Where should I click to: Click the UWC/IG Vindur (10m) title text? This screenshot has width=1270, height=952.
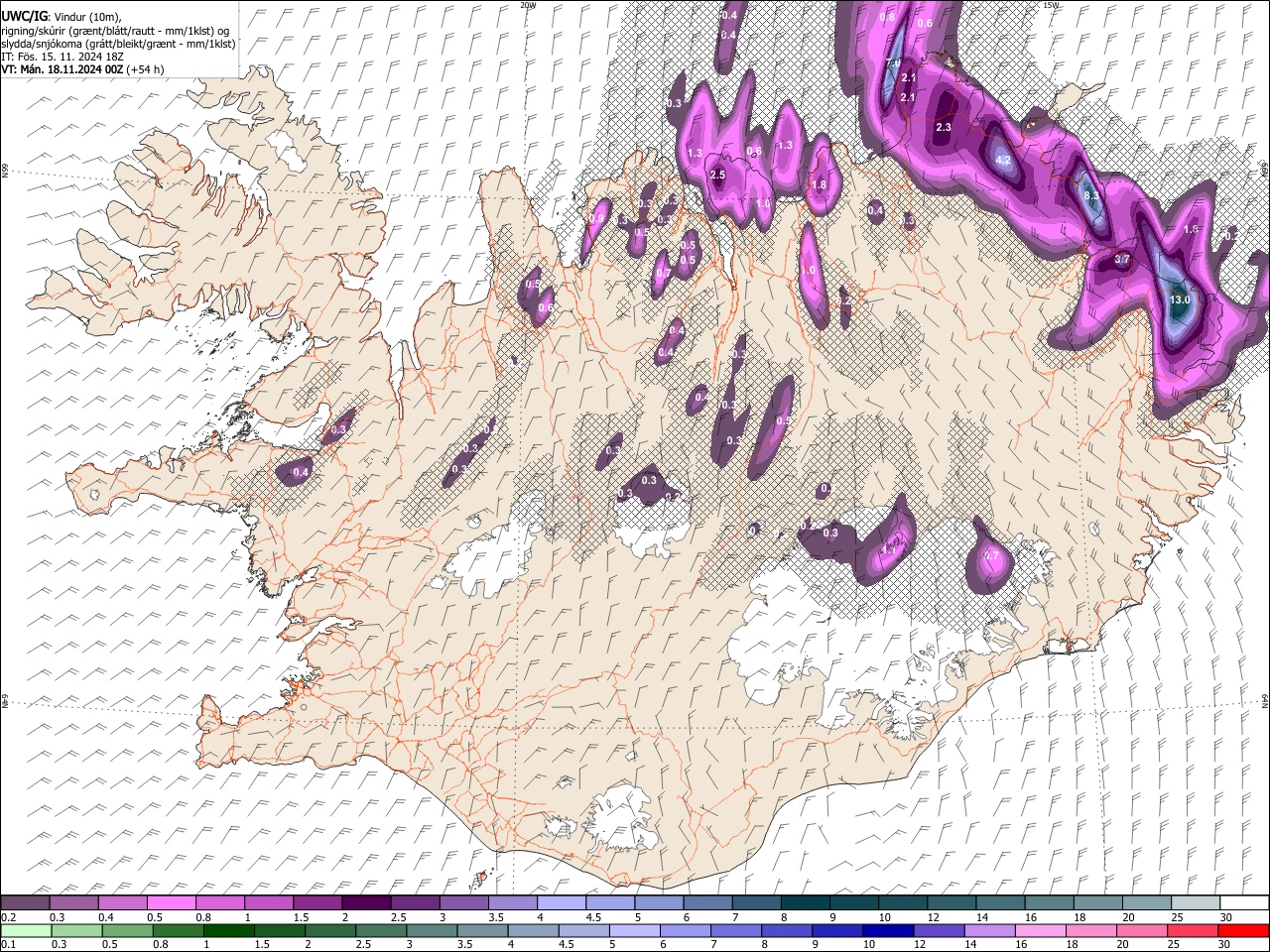[x=61, y=17]
